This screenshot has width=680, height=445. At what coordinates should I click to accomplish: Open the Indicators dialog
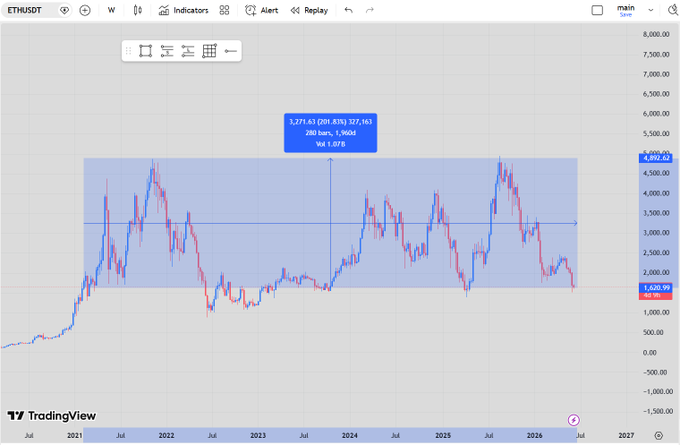[x=183, y=10]
